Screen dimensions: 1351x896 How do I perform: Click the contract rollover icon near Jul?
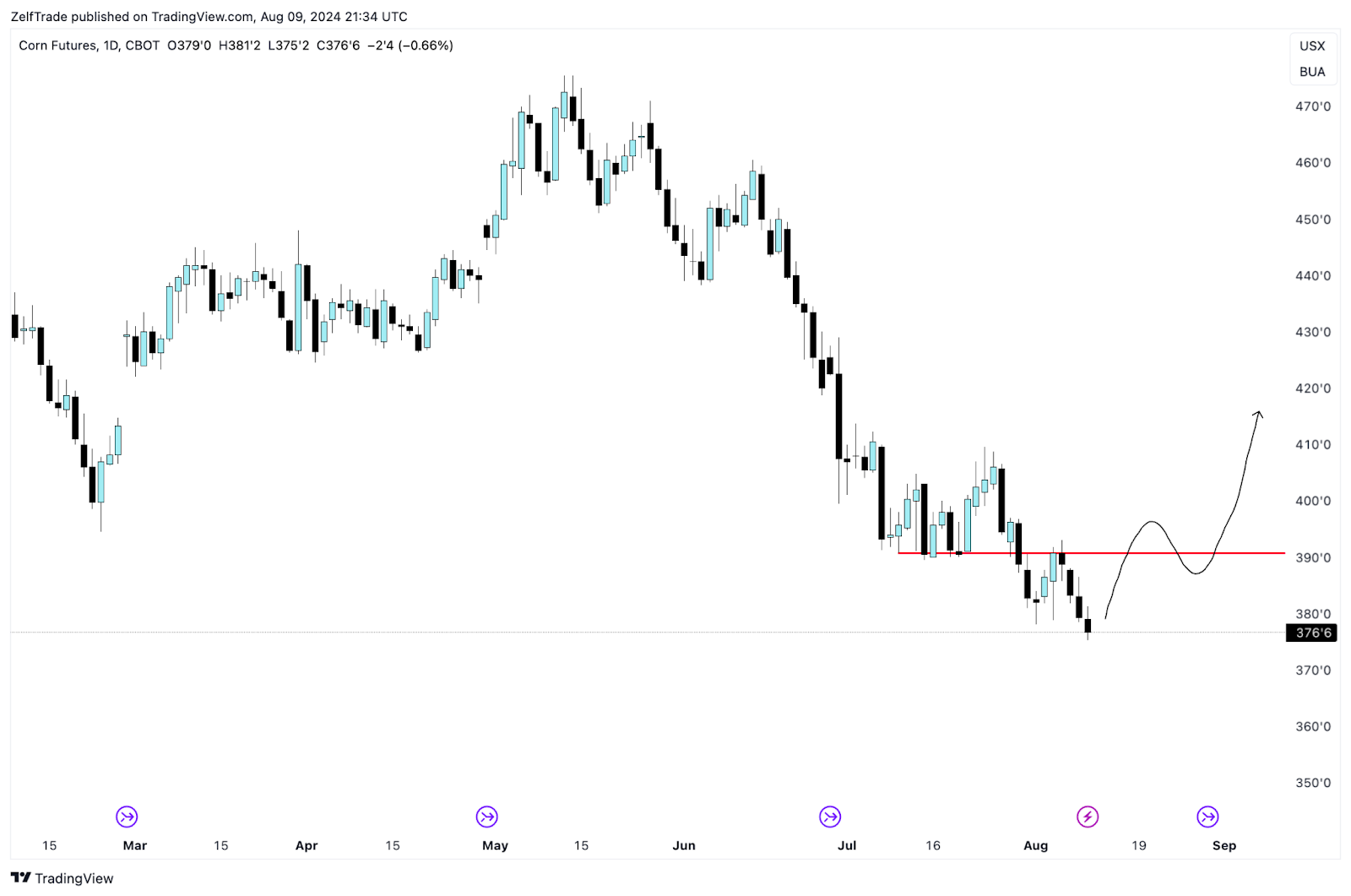[830, 817]
